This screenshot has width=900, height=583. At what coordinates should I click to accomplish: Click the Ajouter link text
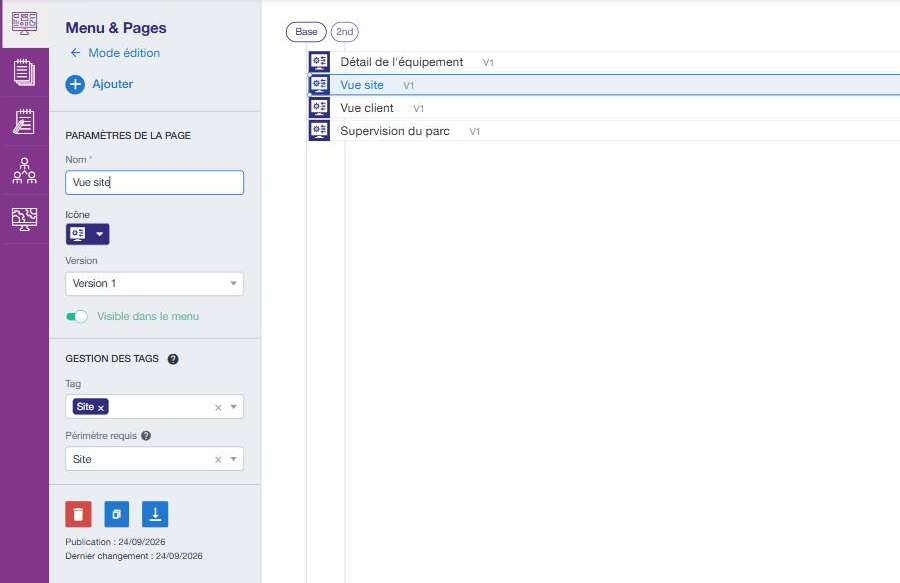coord(112,84)
